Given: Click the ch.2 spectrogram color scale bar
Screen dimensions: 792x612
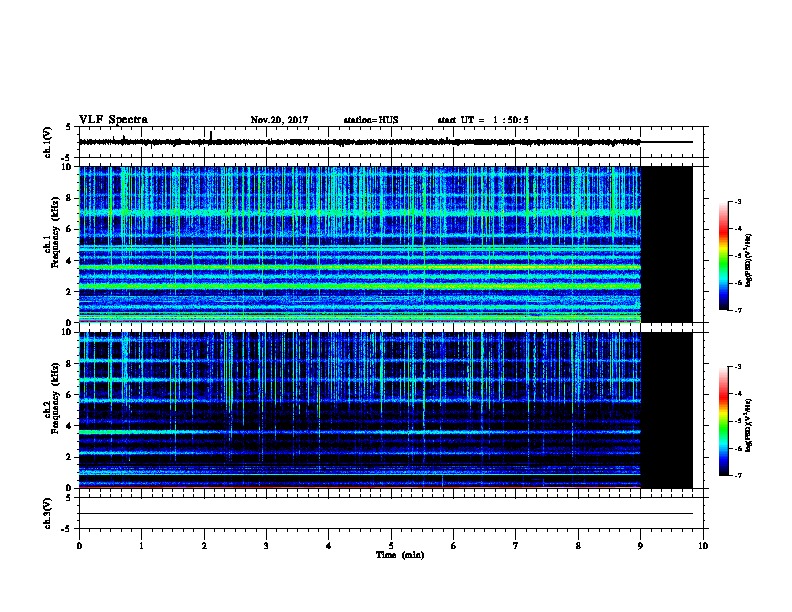Looking at the screenshot, I should (723, 421).
